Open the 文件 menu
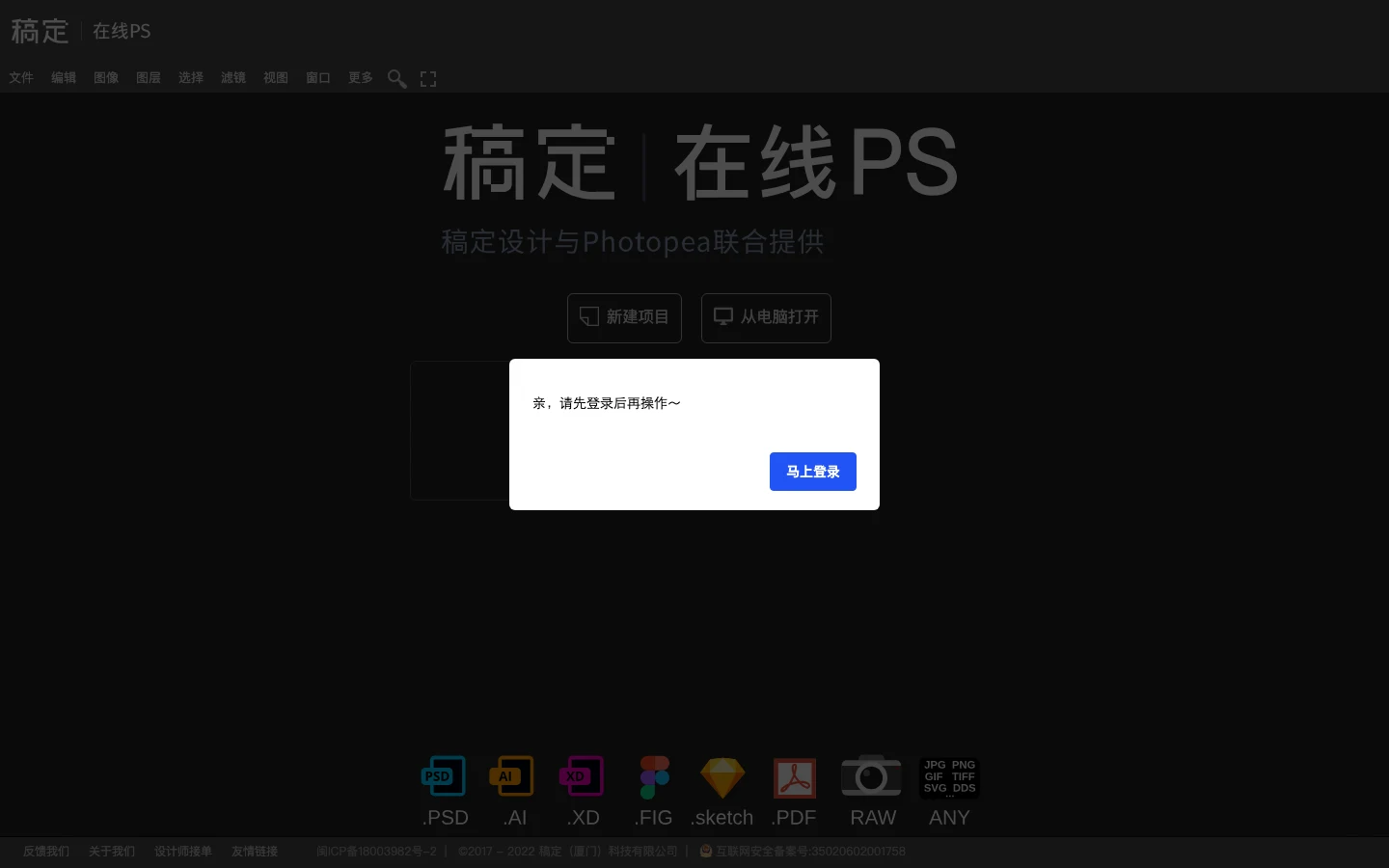 click(21, 78)
